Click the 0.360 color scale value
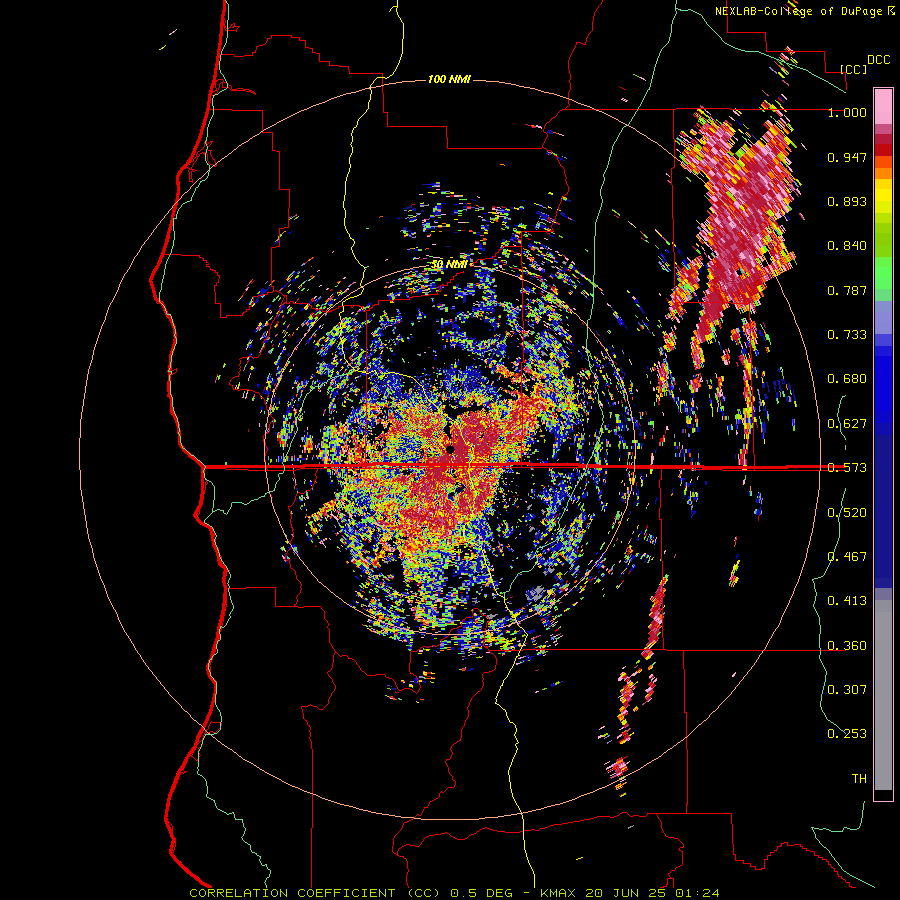 click(847, 646)
